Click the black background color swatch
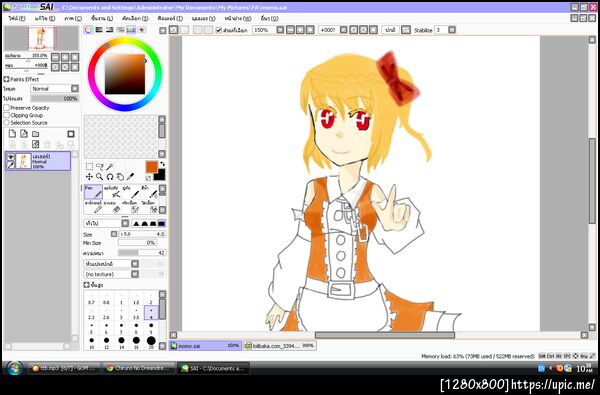600x395 pixels. 160,175
